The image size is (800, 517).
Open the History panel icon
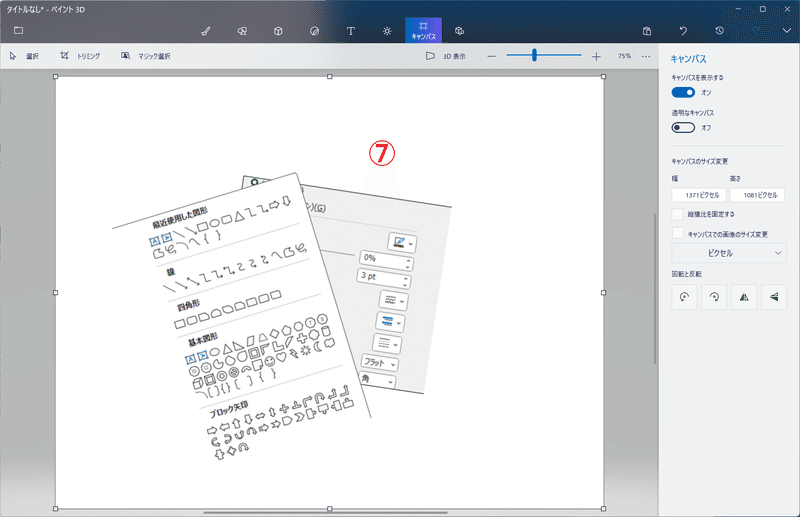[x=719, y=31]
